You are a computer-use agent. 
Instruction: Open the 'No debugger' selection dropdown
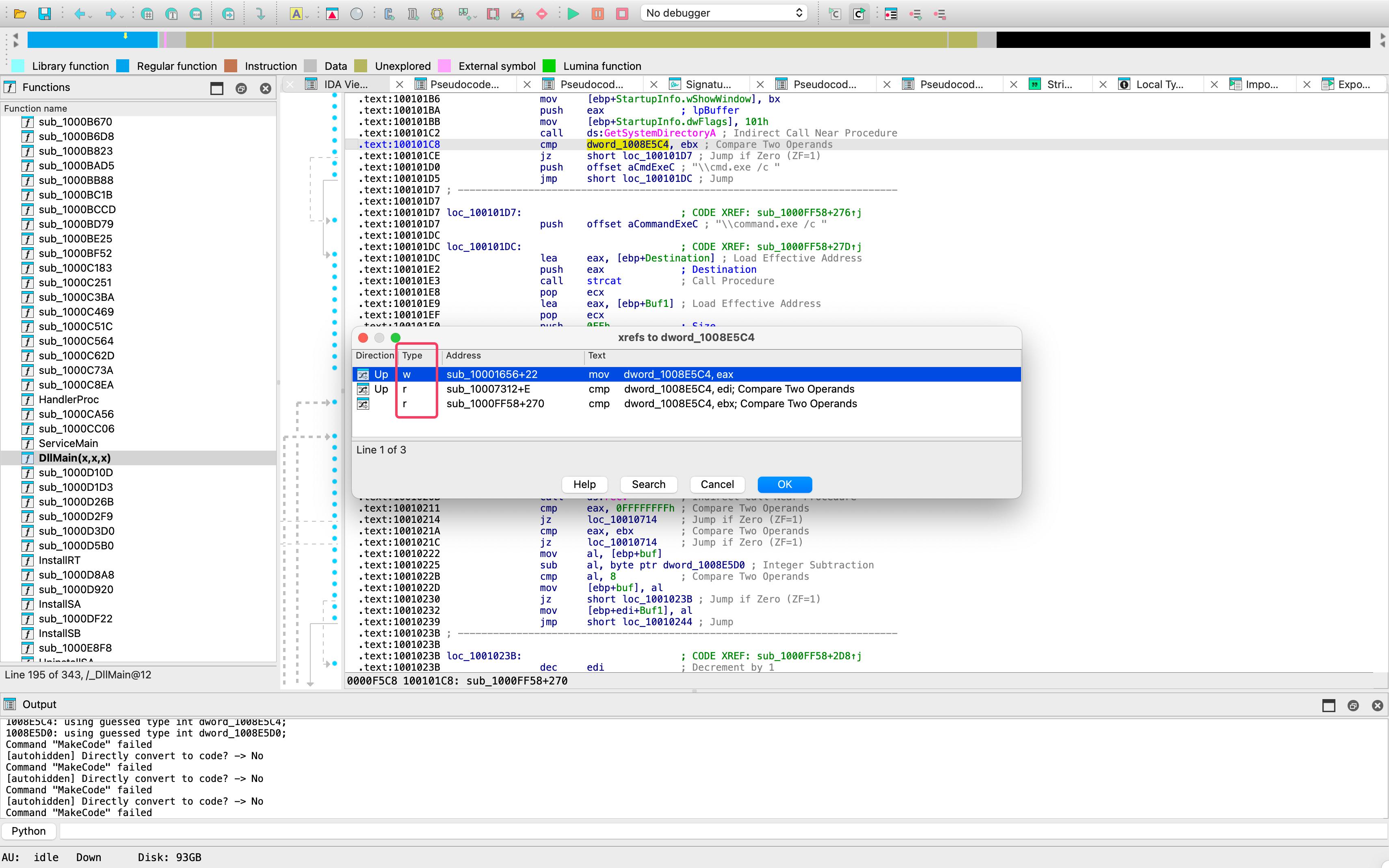[724, 13]
